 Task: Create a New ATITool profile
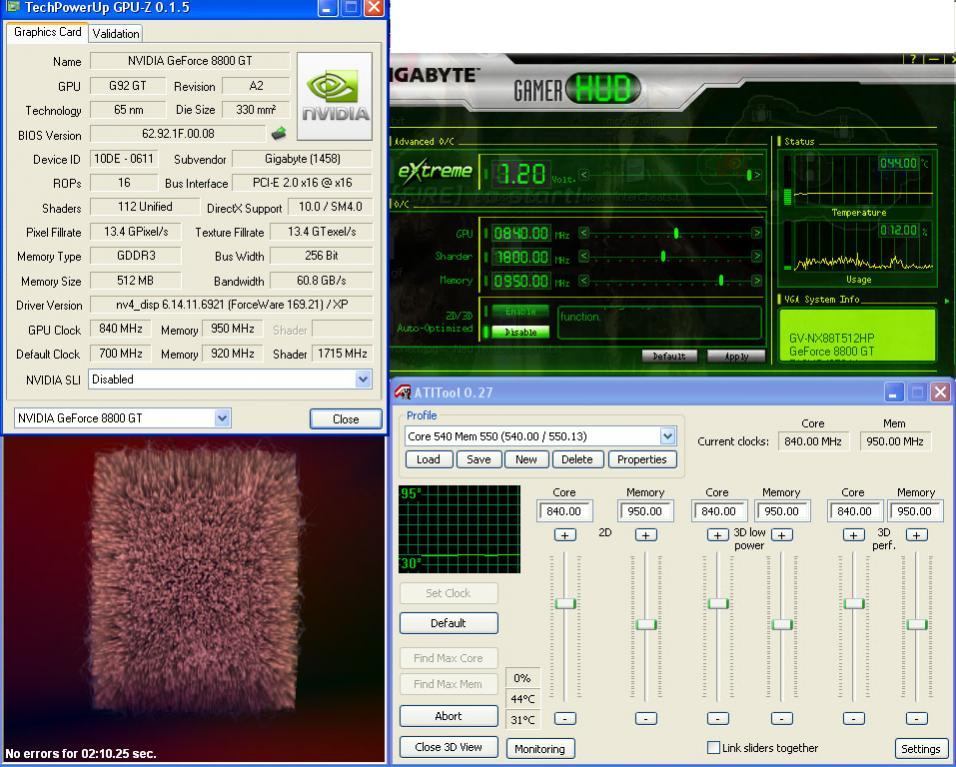coord(526,459)
